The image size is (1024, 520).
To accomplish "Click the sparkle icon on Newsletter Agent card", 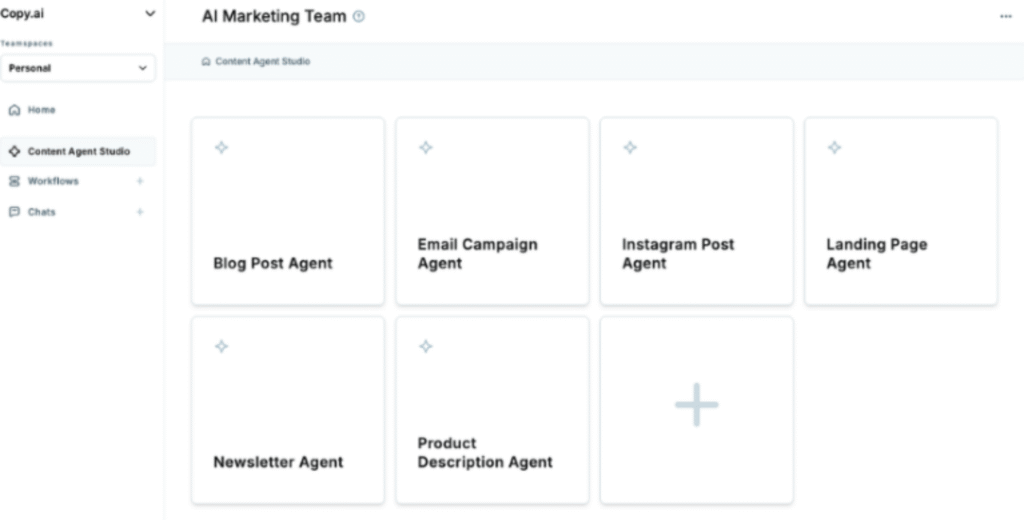I will pos(221,347).
